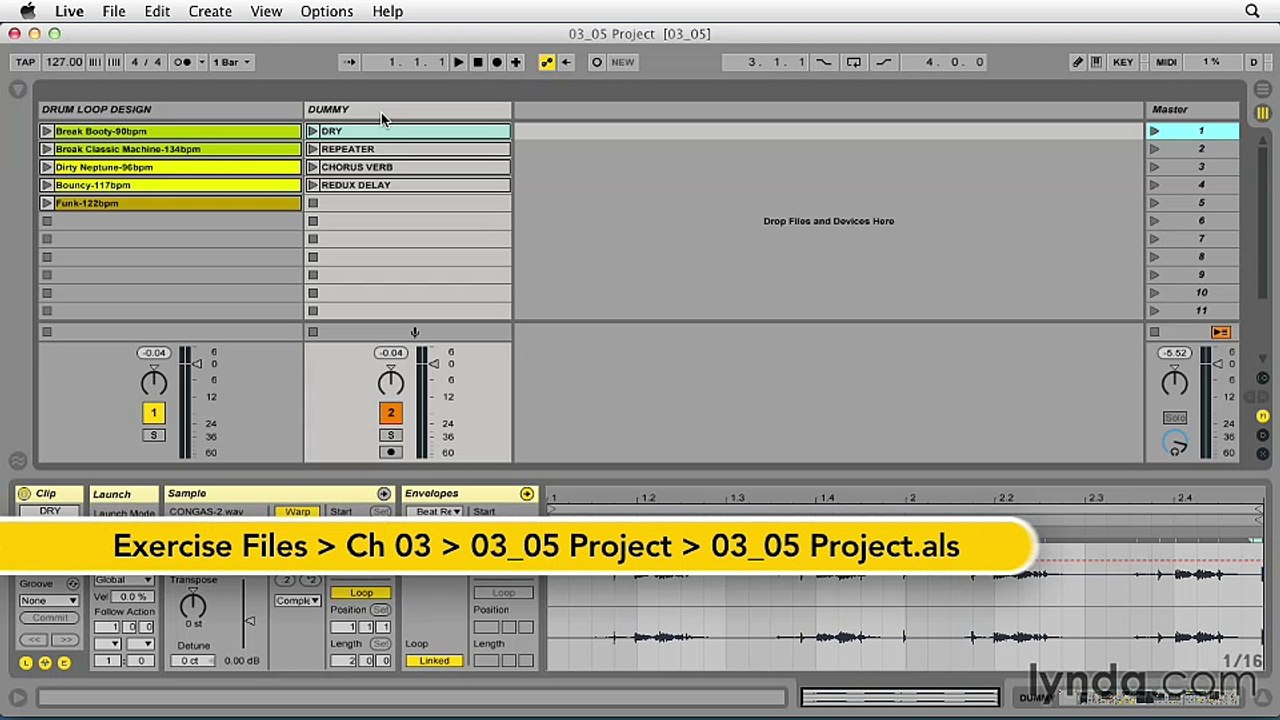
Task: Launch the REPEATER clip
Action: 313,149
